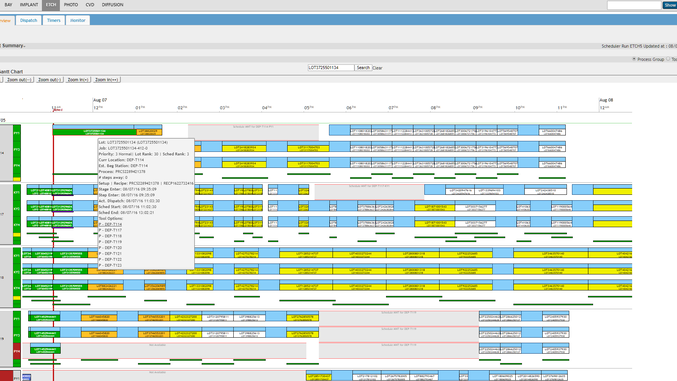Image resolution: width=677 pixels, height=381 pixels.
Task: Select the Process Group radio button
Action: click(634, 59)
